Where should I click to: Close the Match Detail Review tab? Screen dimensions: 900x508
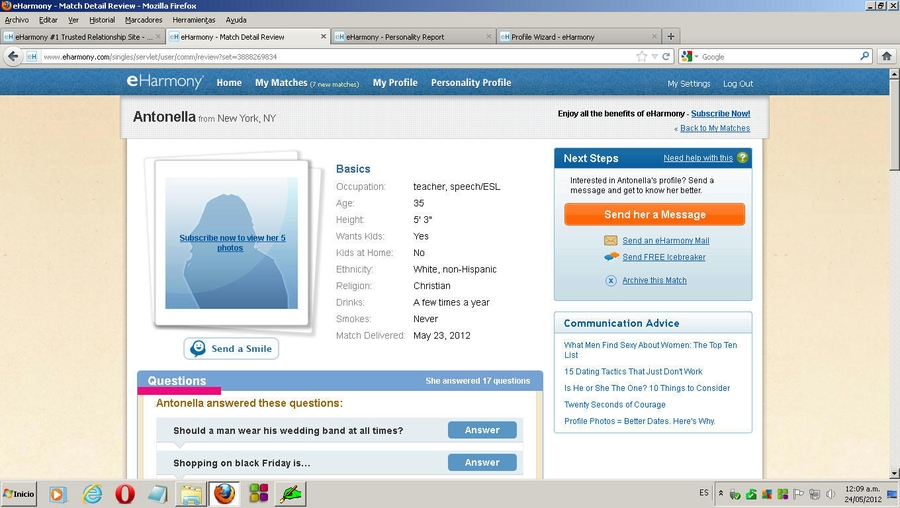(x=323, y=36)
